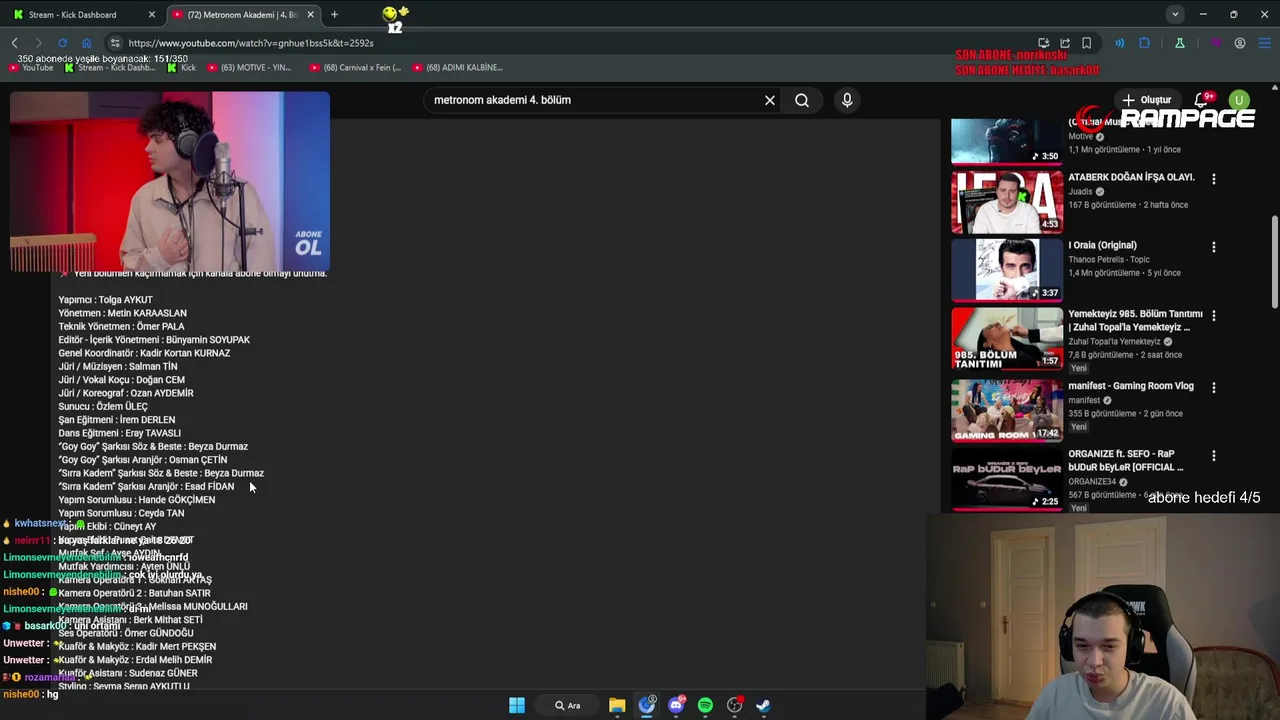Viewport: 1280px width, 720px height.
Task: Switch to Stream - Kick Dashboard tab
Action: [73, 15]
